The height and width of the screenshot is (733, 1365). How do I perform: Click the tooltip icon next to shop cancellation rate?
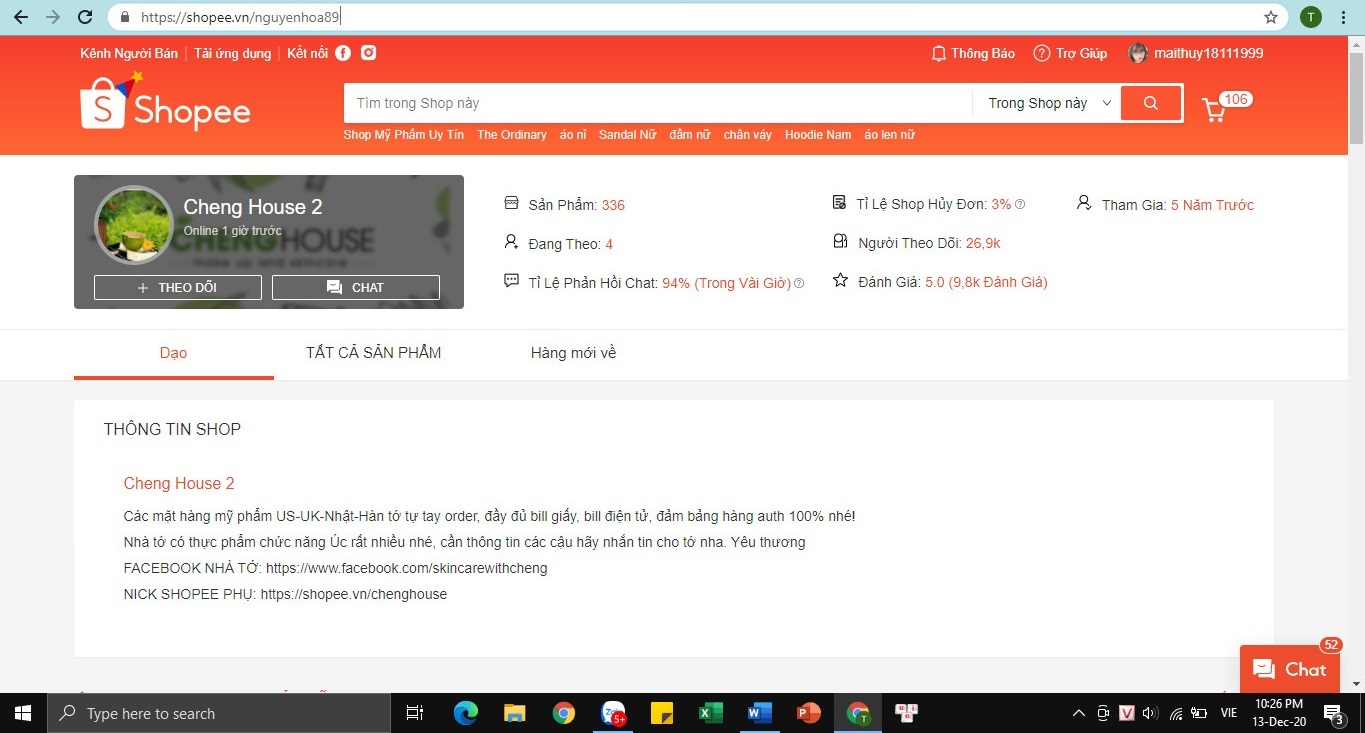point(1020,204)
